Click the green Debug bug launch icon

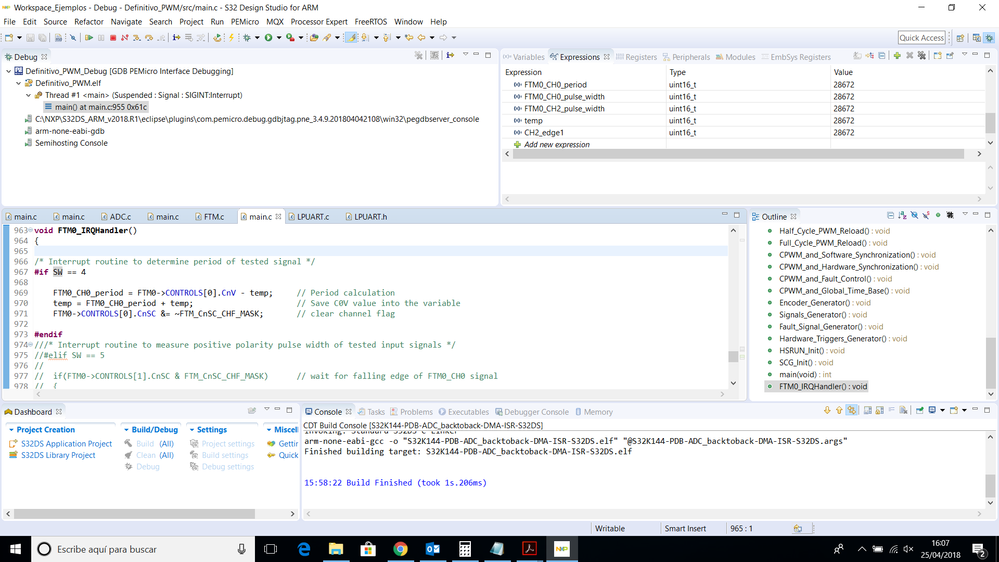tap(247, 38)
